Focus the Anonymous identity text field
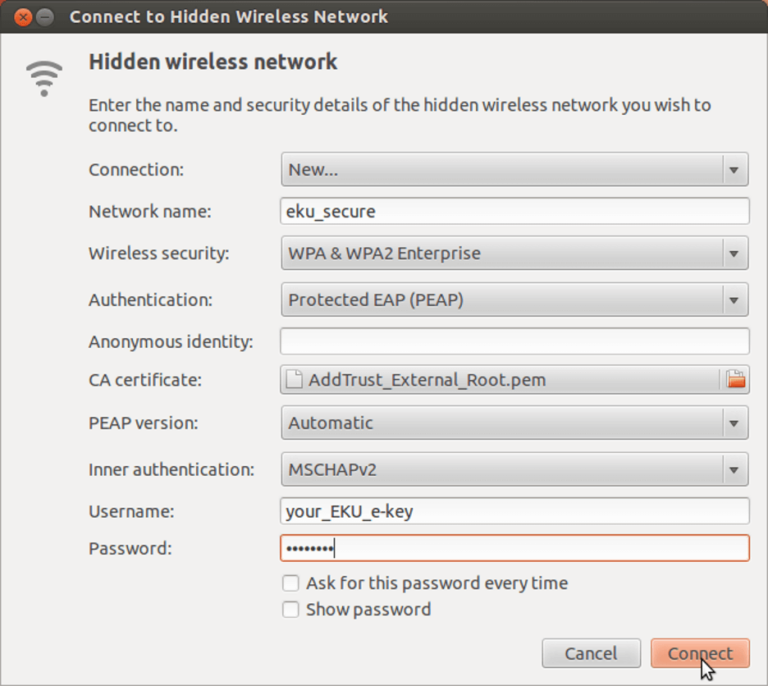Viewport: 768px width, 686px height. tap(514, 341)
